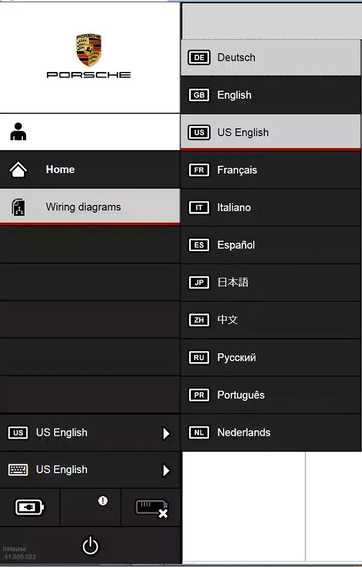
Task: Click the Wiring diagrams document icon
Action: [x=18, y=207]
